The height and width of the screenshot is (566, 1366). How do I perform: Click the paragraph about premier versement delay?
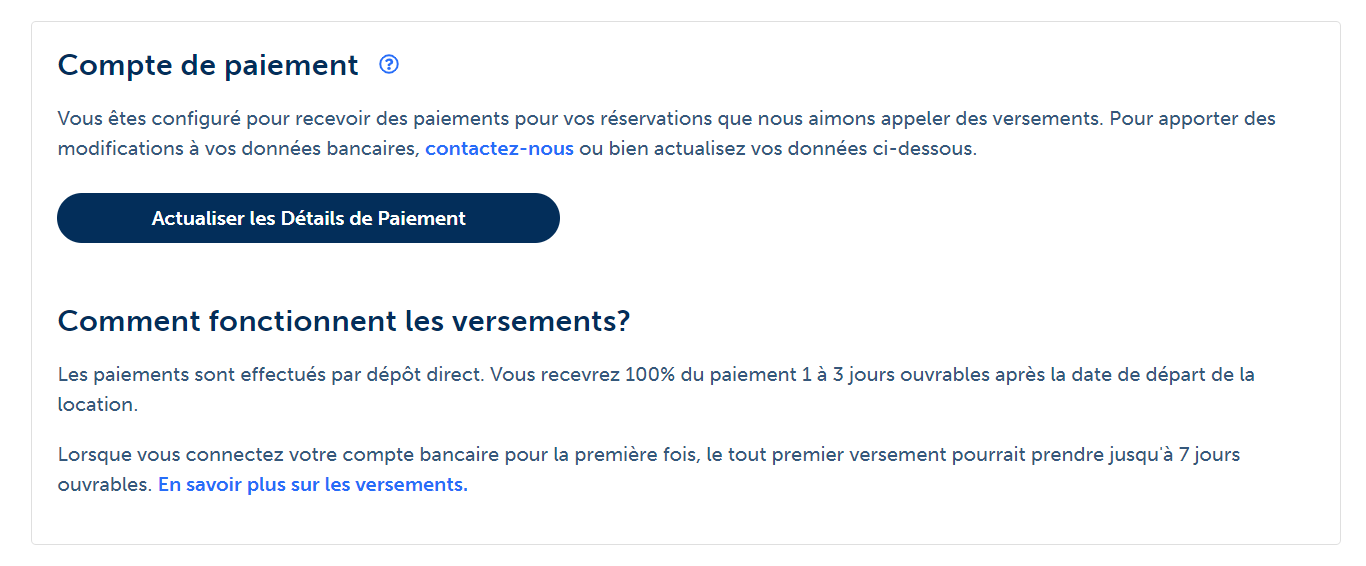tap(649, 470)
